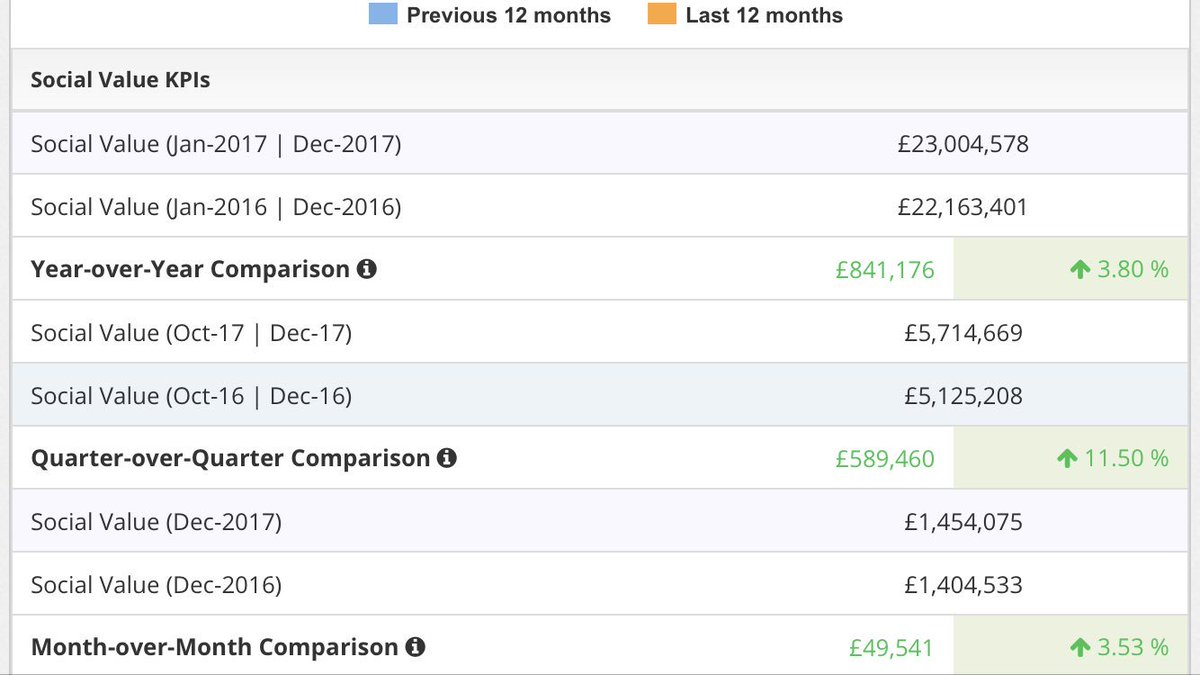Click the Previous 12 months legend label

coord(509,15)
